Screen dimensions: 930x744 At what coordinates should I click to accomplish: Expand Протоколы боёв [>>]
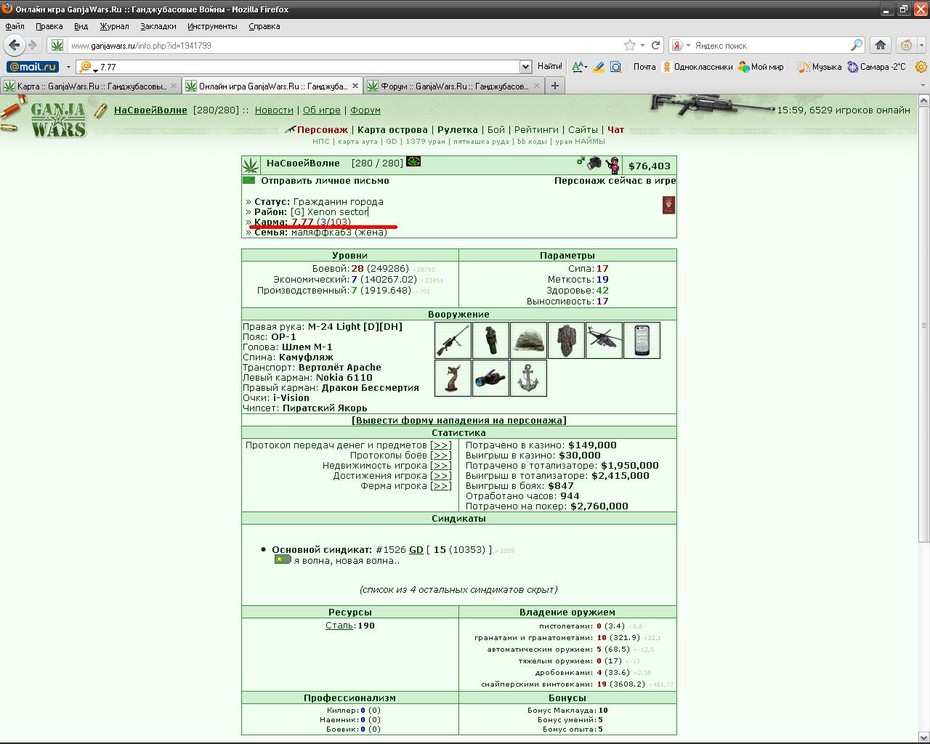[x=441, y=455]
